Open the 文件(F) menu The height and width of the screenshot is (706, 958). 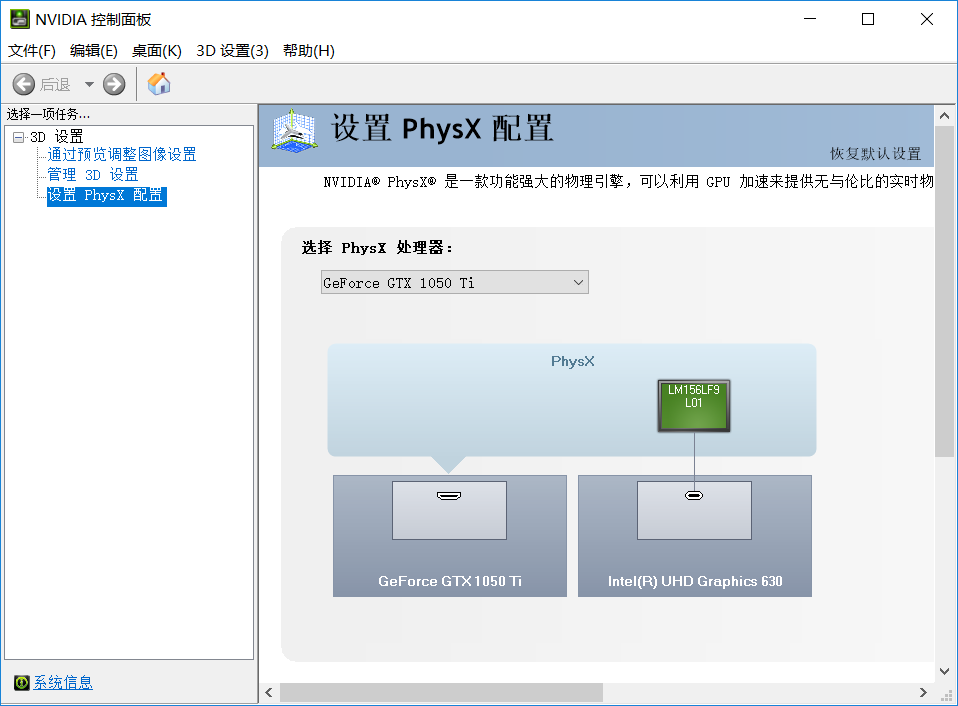[x=32, y=51]
